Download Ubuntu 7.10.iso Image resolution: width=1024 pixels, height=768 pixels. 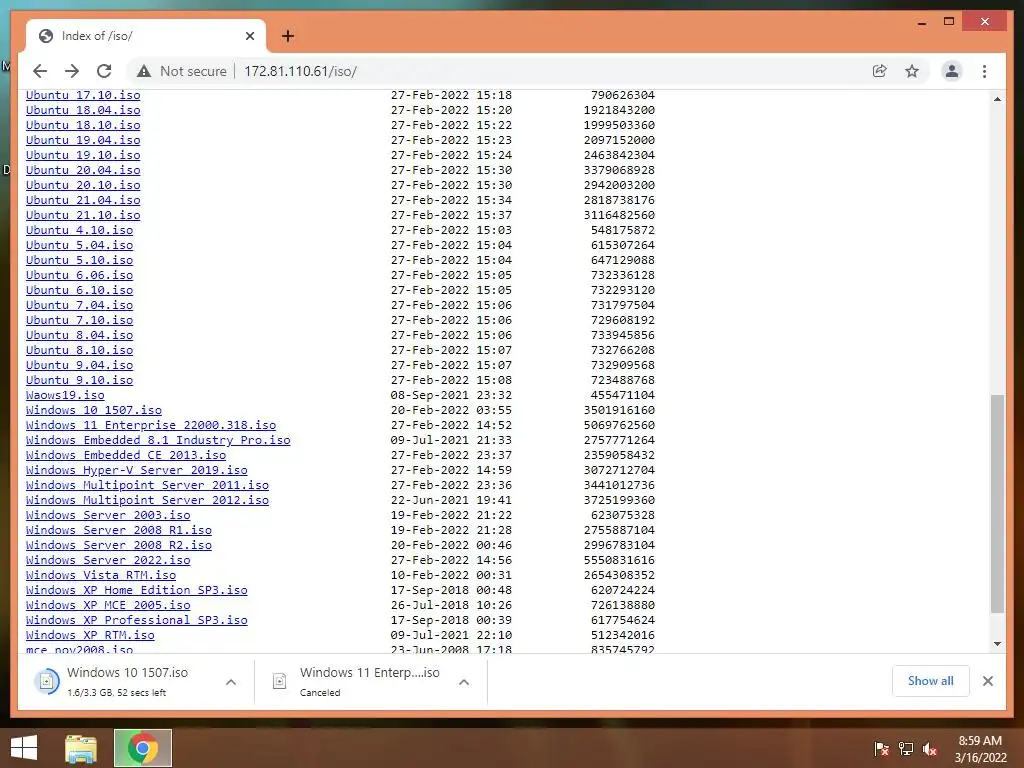pyautogui.click(x=80, y=321)
